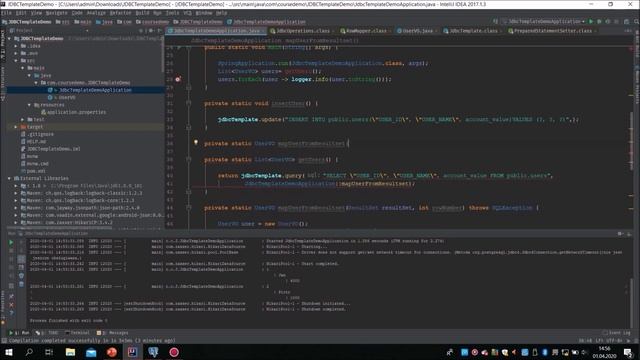The image size is (640, 360).
Task: Switch to UserVO.java editor tab
Action: [416, 31]
